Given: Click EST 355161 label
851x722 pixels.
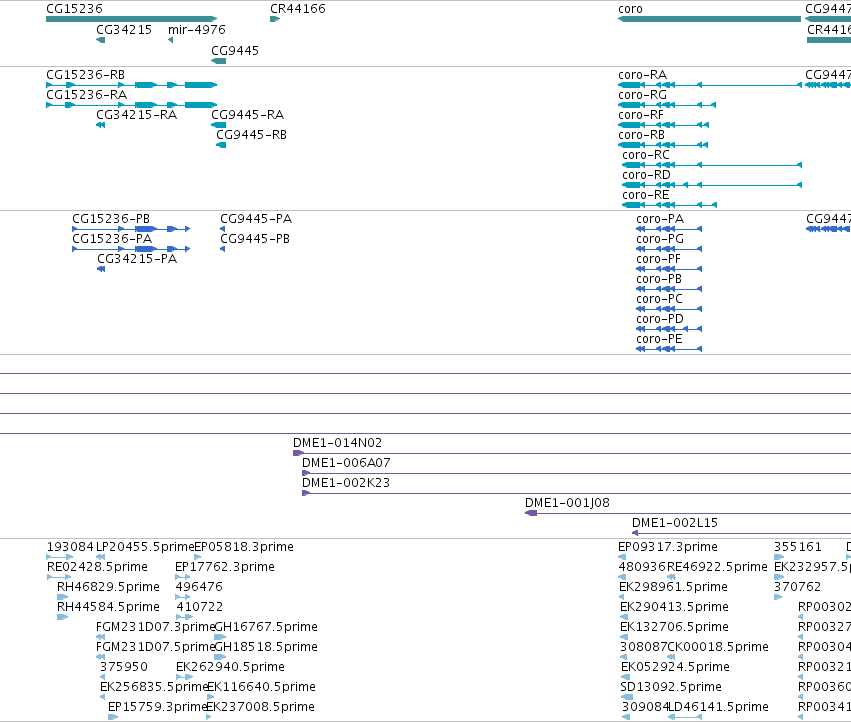Looking at the screenshot, I should pyautogui.click(x=798, y=547).
